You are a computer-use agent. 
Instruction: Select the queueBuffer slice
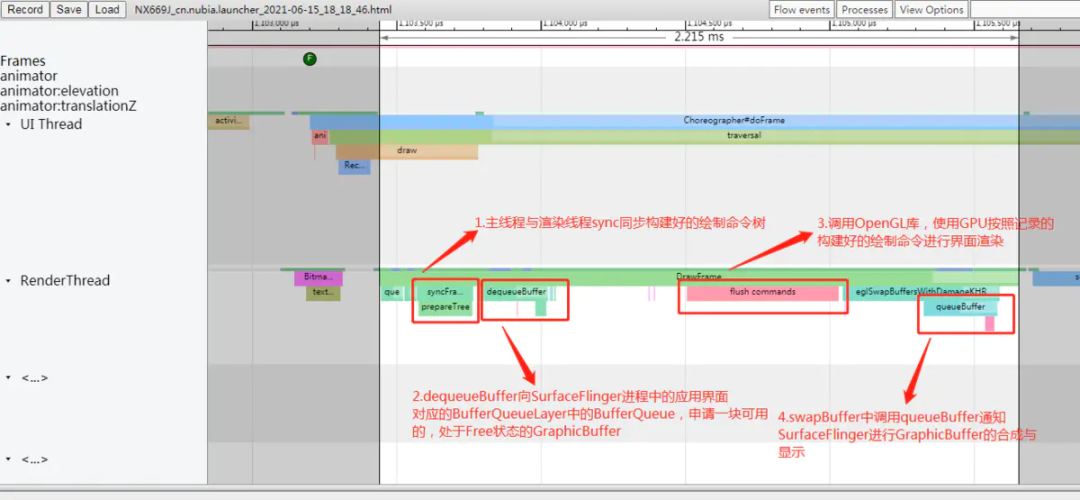click(959, 308)
